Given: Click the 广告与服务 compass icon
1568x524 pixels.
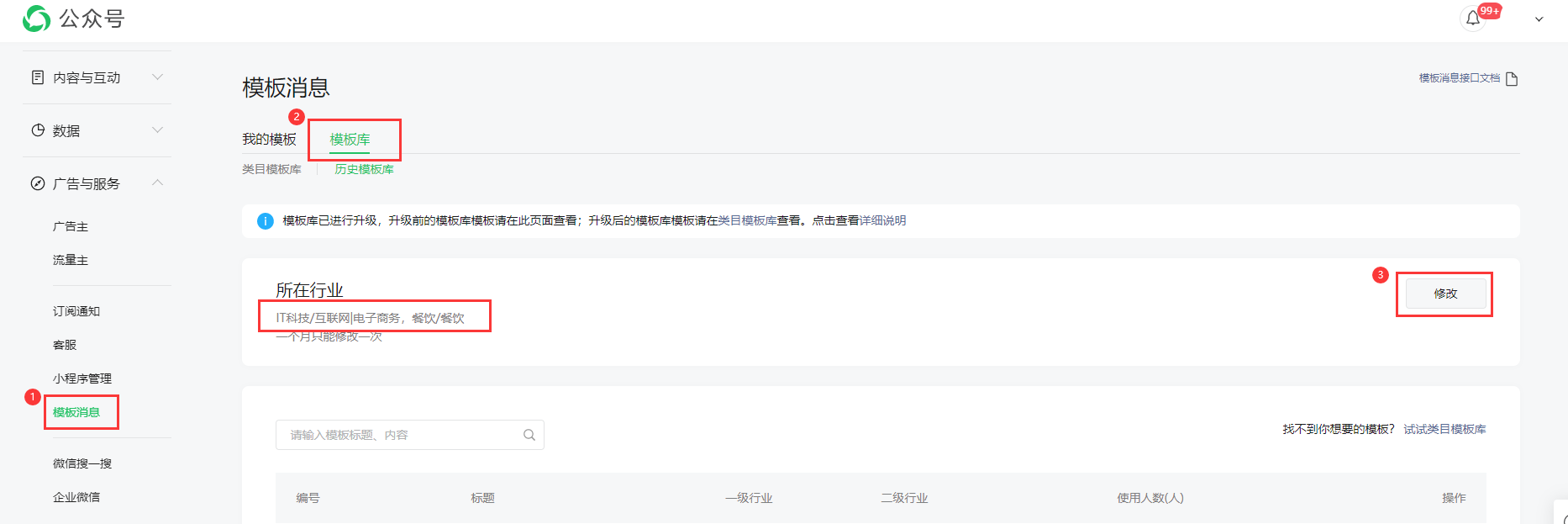Looking at the screenshot, I should point(38,183).
